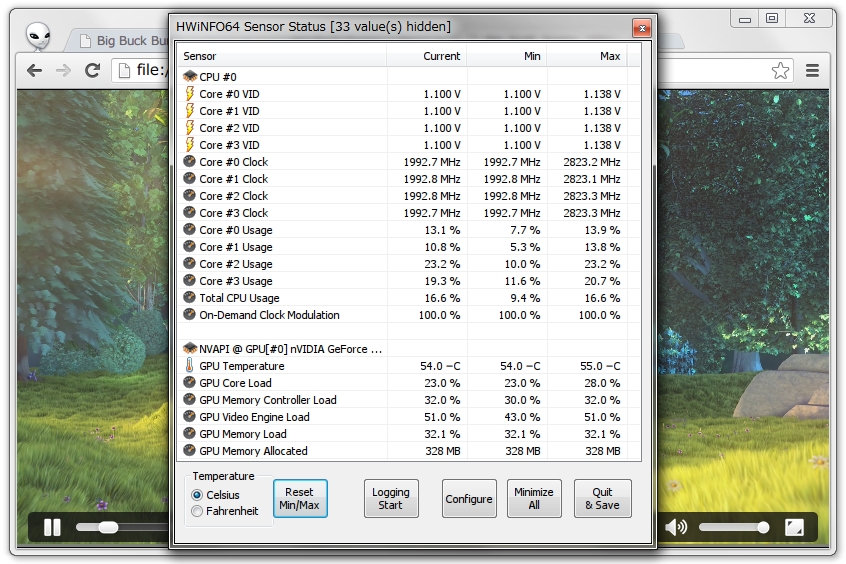The width and height of the screenshot is (846, 564).
Task: Select the GPU Video Engine Load label
Action: pos(254,417)
